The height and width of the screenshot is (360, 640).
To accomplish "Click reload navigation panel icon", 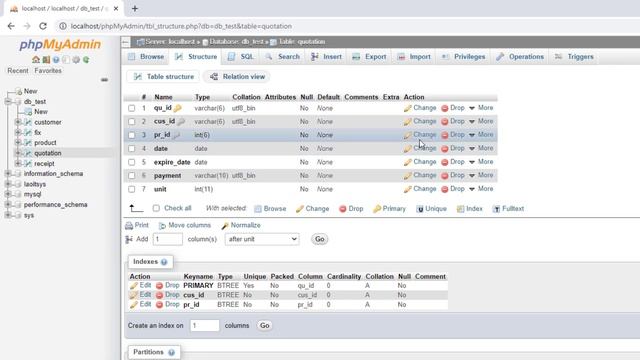I will [86, 60].
